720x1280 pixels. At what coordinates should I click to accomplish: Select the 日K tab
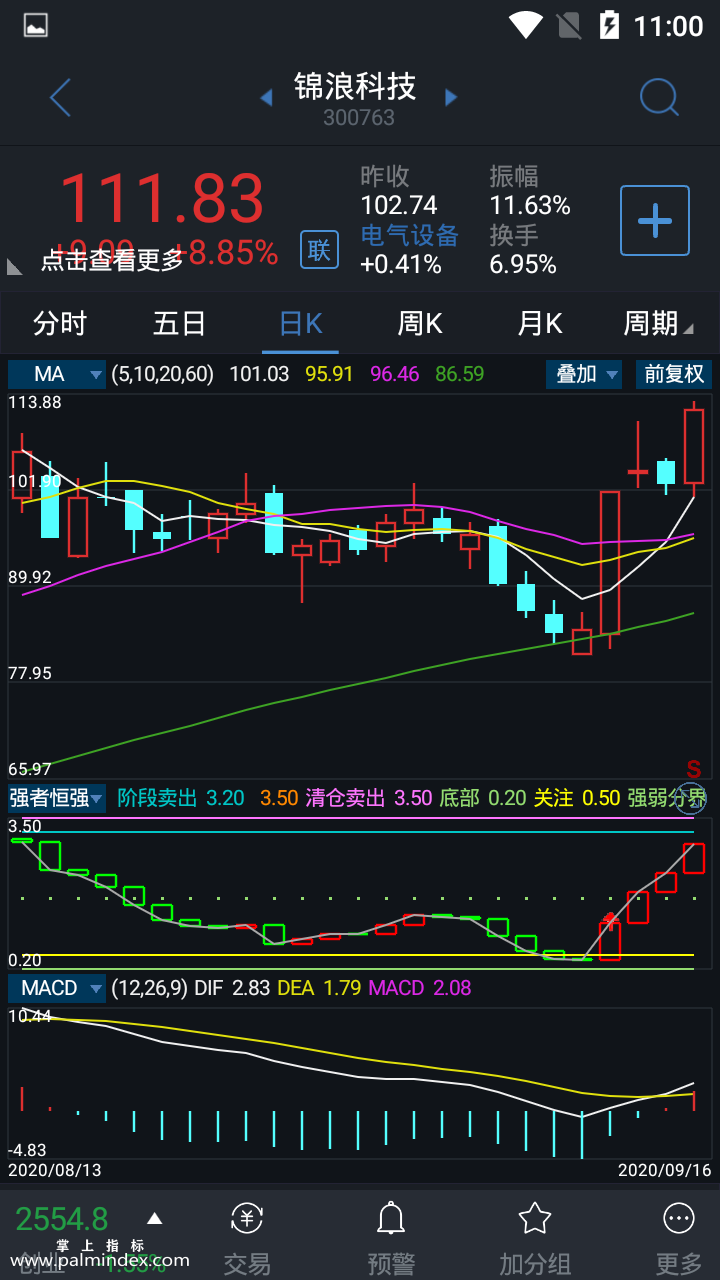pos(300,323)
